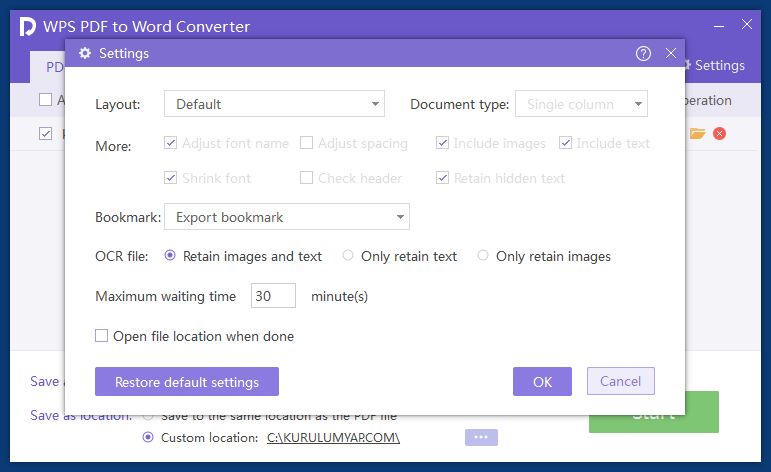Remove the file with the red delete icon

pos(719,133)
